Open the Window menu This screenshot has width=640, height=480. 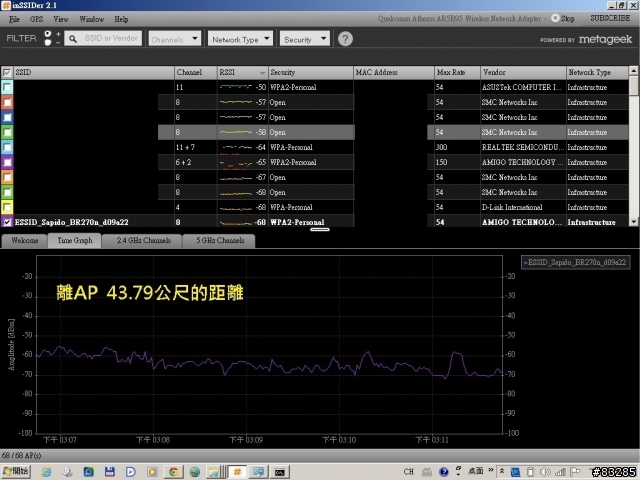coord(91,19)
